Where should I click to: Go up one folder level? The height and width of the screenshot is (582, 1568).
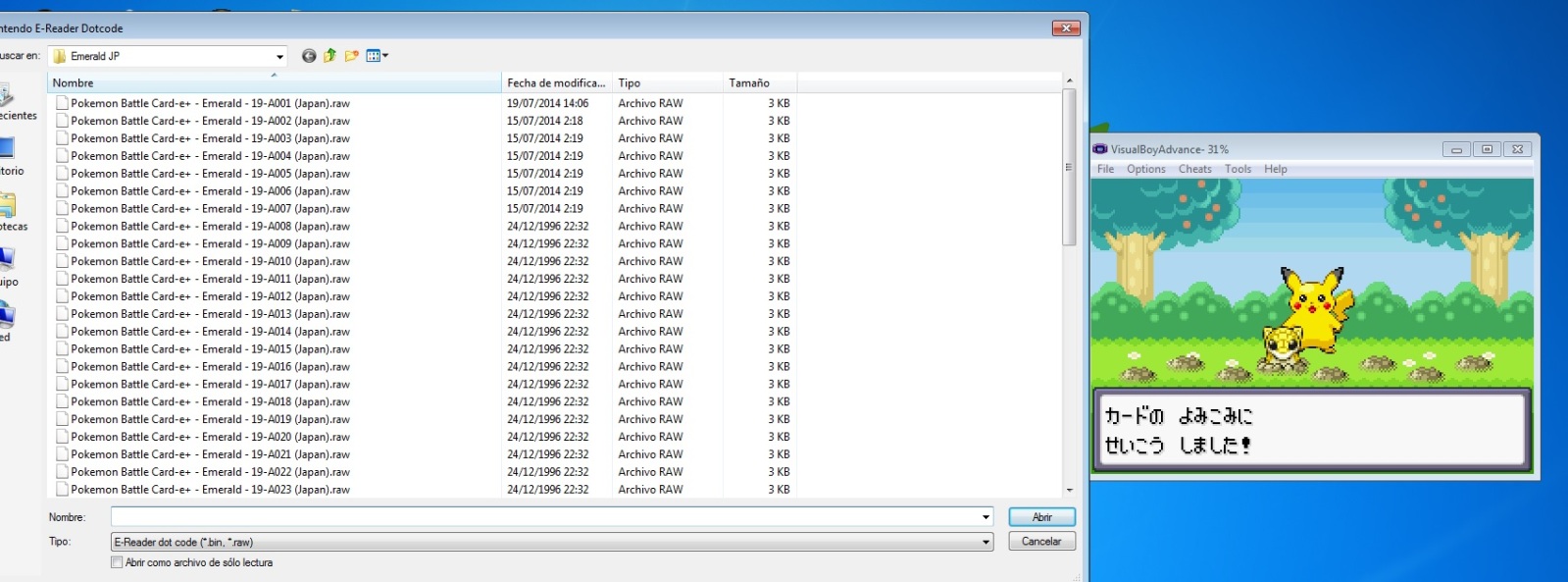pos(329,56)
